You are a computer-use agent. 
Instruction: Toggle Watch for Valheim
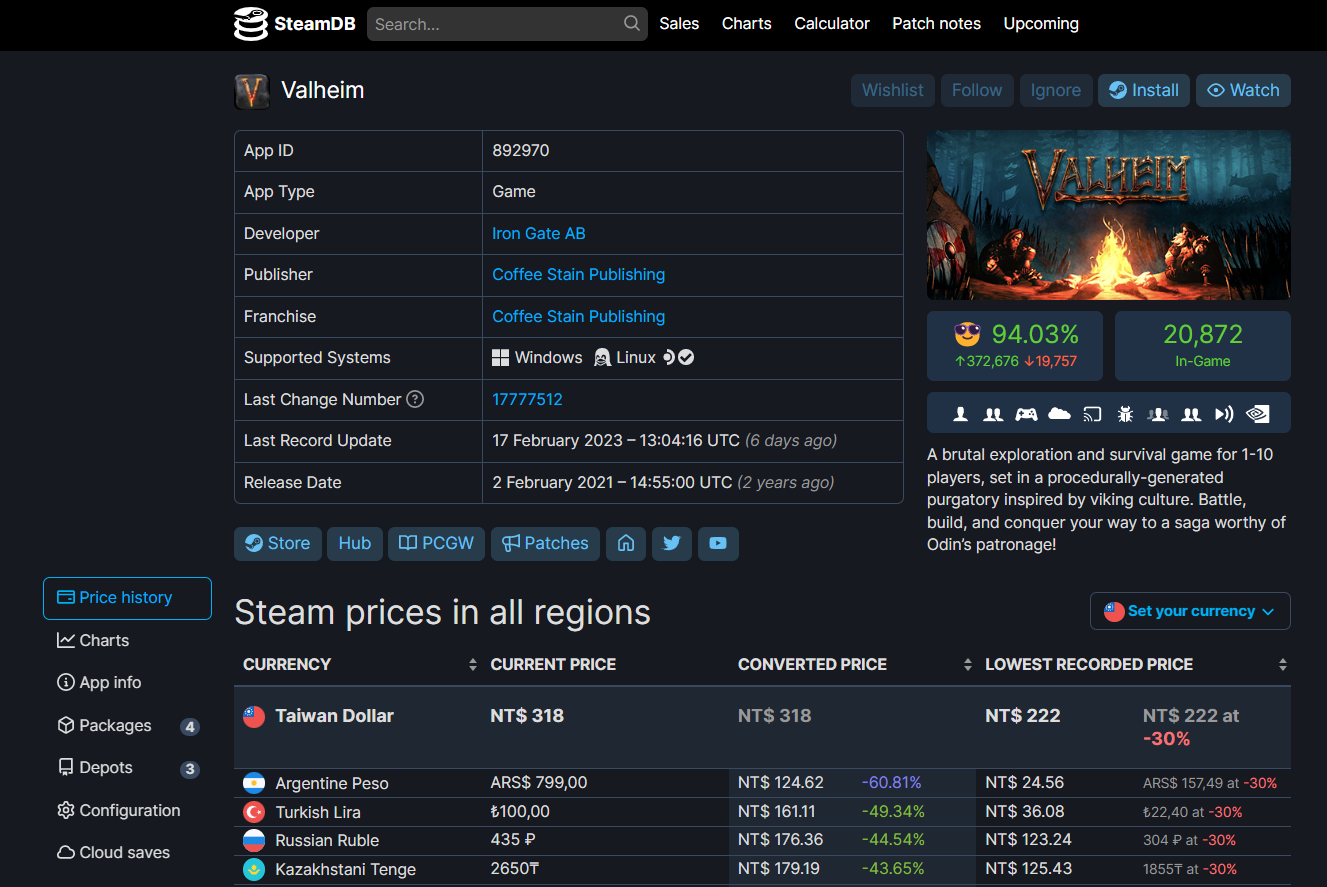[x=1243, y=90]
